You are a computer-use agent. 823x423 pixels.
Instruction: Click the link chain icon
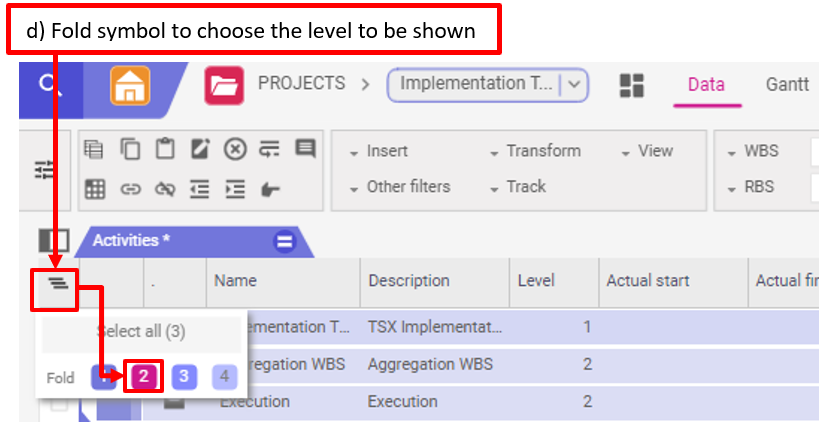pos(130,187)
